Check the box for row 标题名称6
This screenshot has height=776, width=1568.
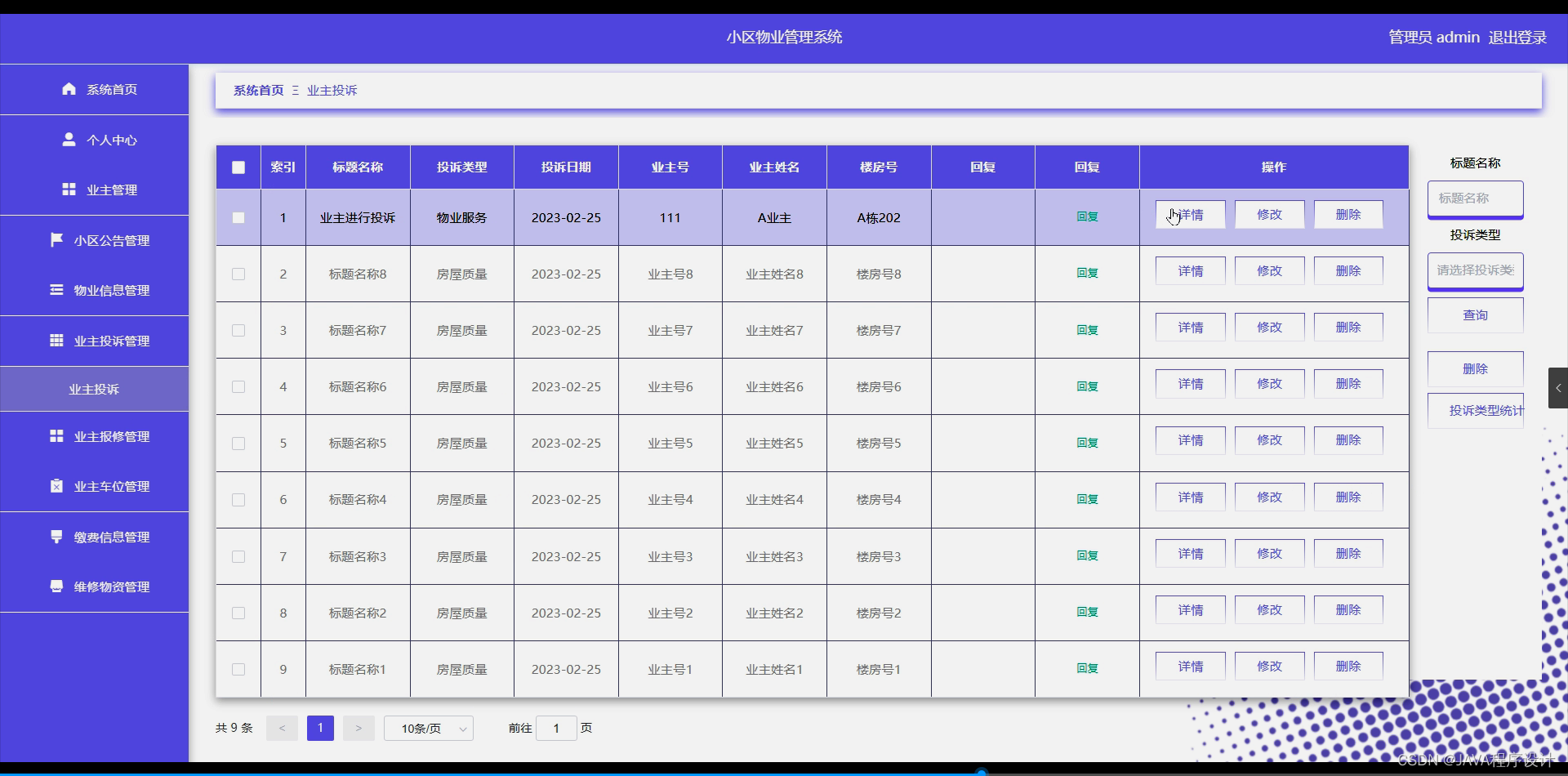(238, 387)
